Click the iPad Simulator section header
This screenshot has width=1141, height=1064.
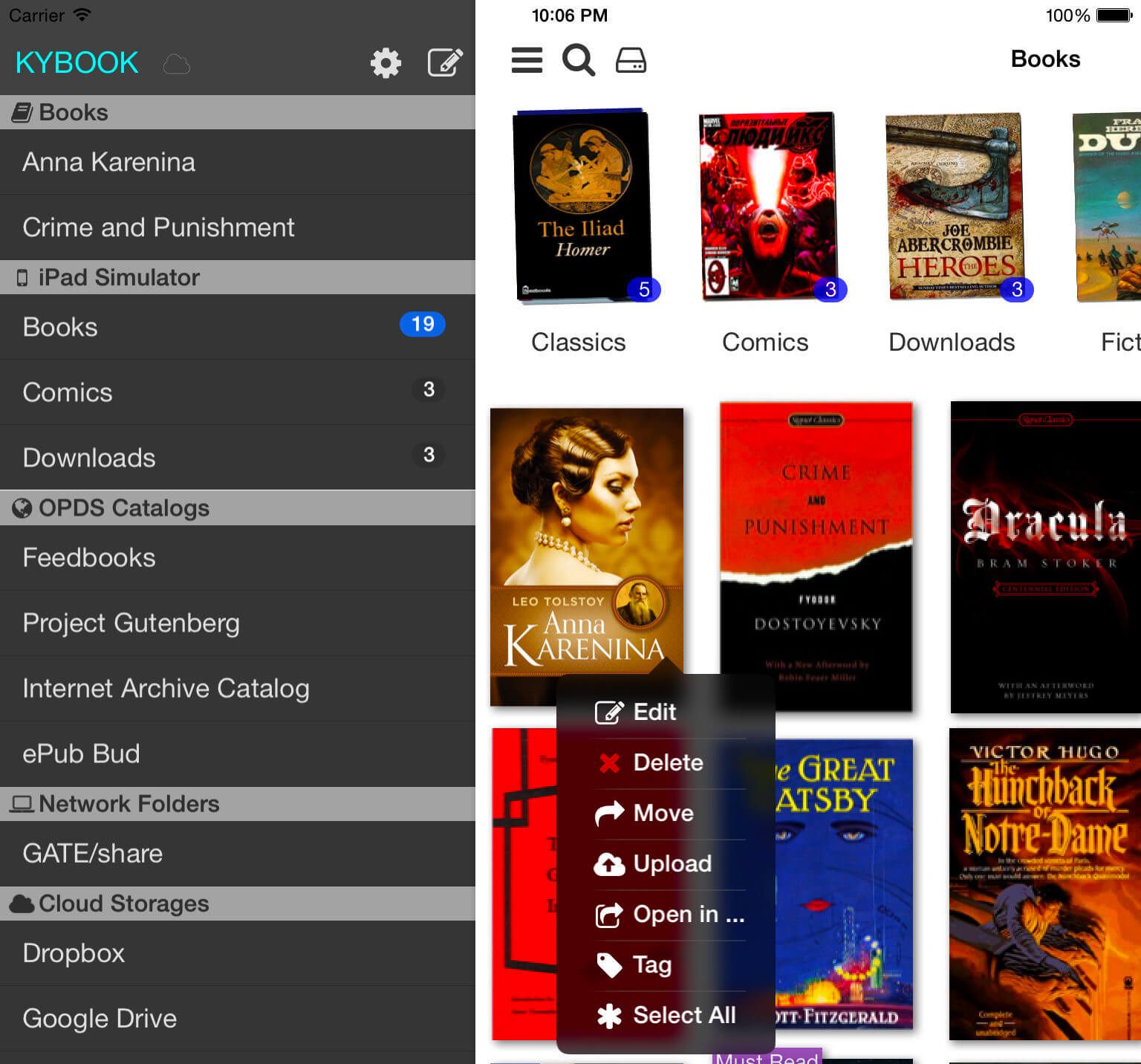pyautogui.click(x=238, y=277)
